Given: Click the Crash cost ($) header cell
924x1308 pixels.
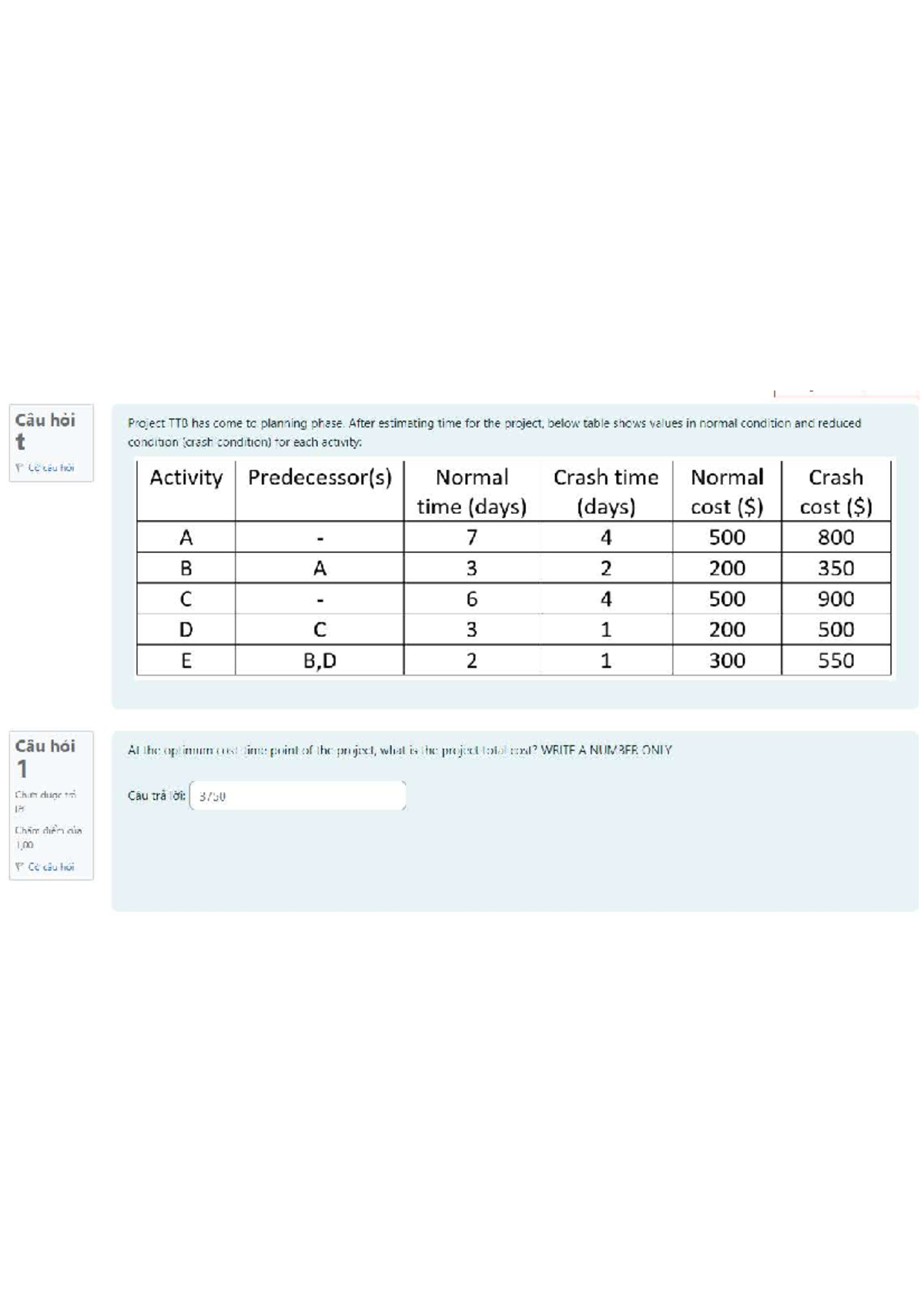Looking at the screenshot, I should [x=836, y=491].
